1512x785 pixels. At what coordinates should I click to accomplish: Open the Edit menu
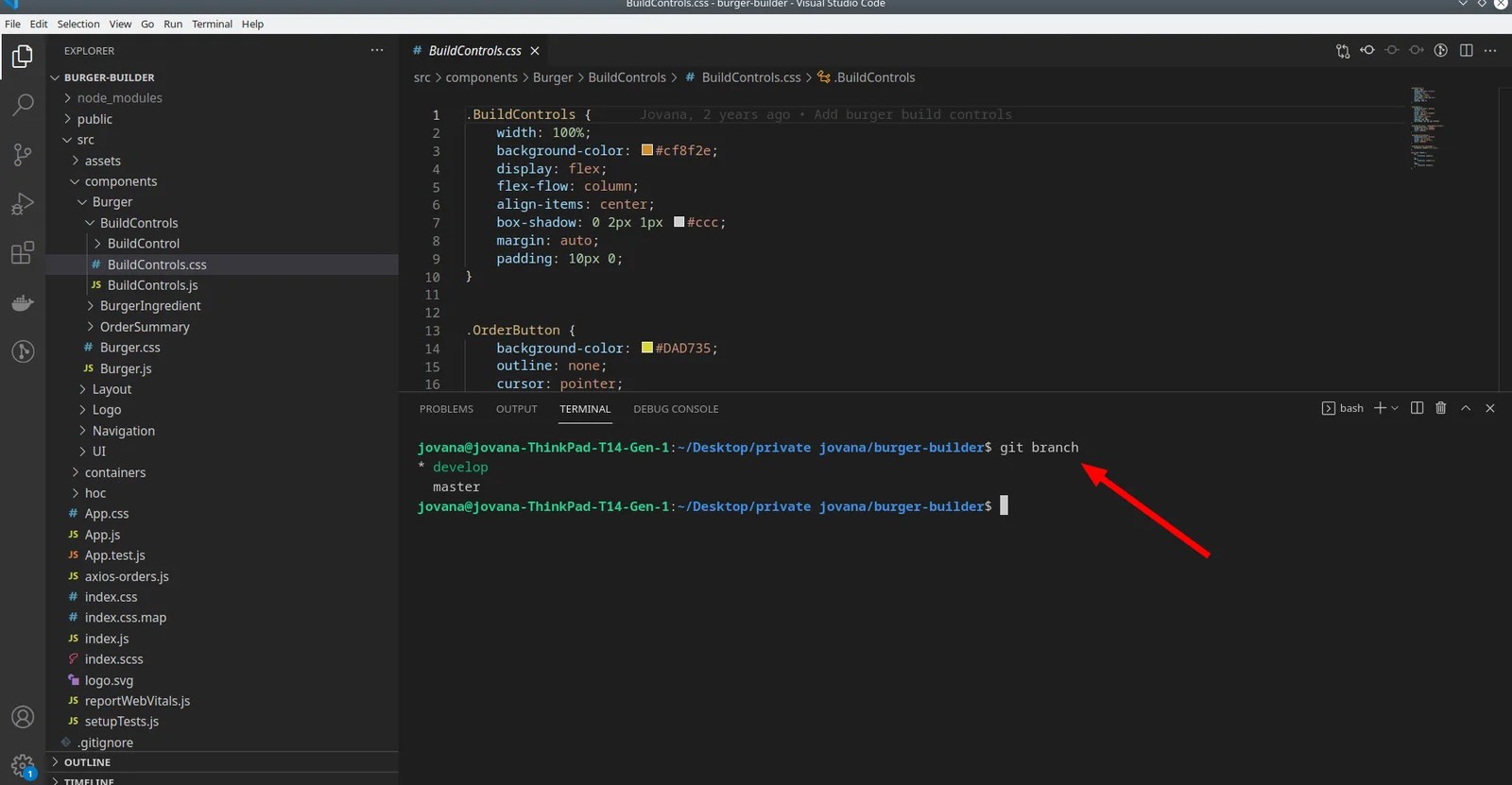point(39,25)
